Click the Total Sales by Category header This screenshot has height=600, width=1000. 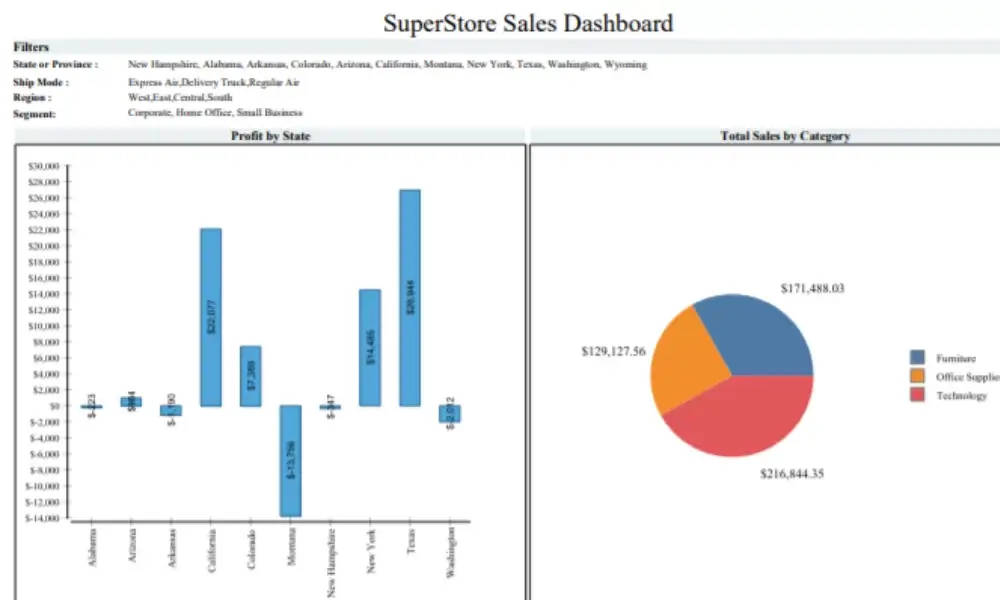(785, 136)
